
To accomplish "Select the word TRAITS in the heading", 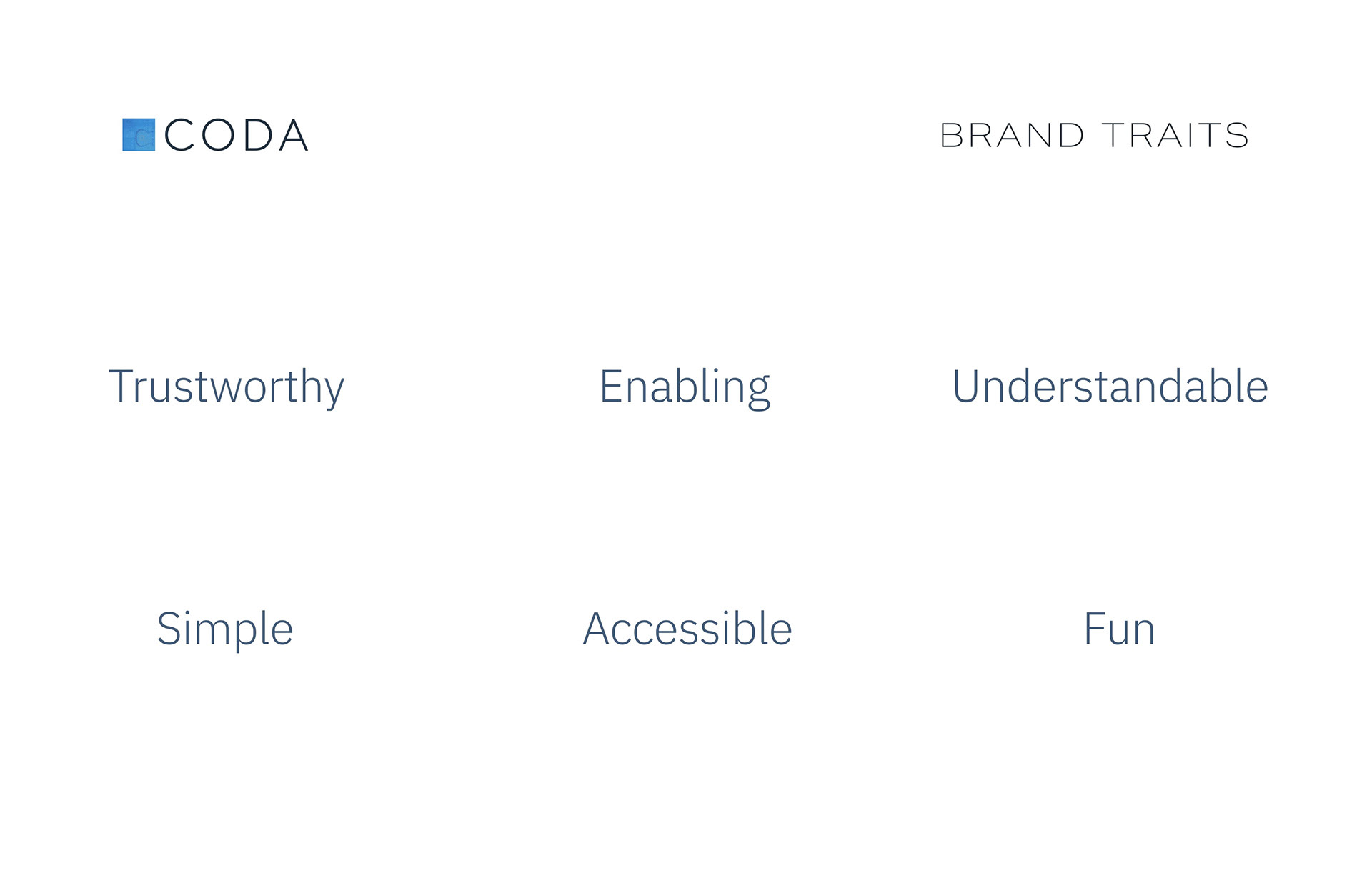I will tap(1175, 135).
